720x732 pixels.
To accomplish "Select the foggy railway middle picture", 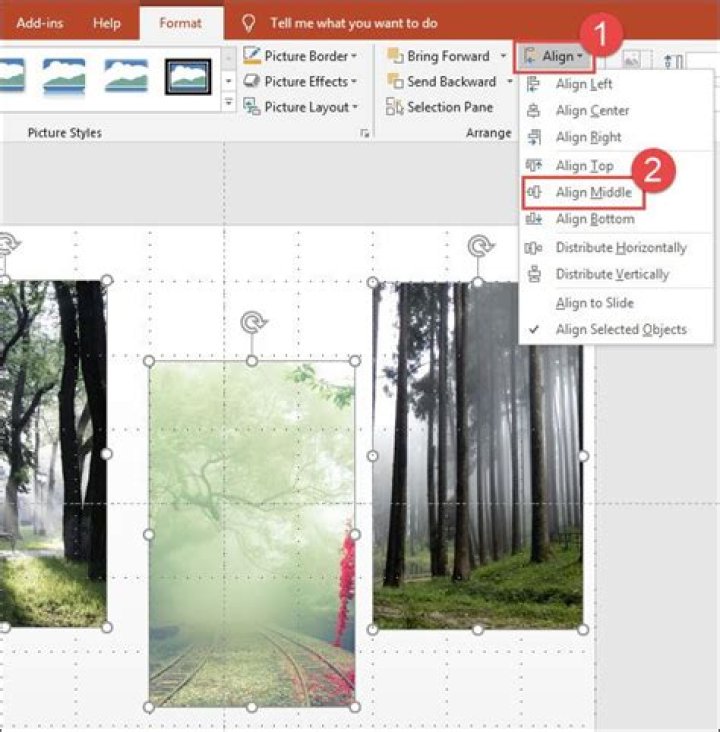I will pos(252,534).
